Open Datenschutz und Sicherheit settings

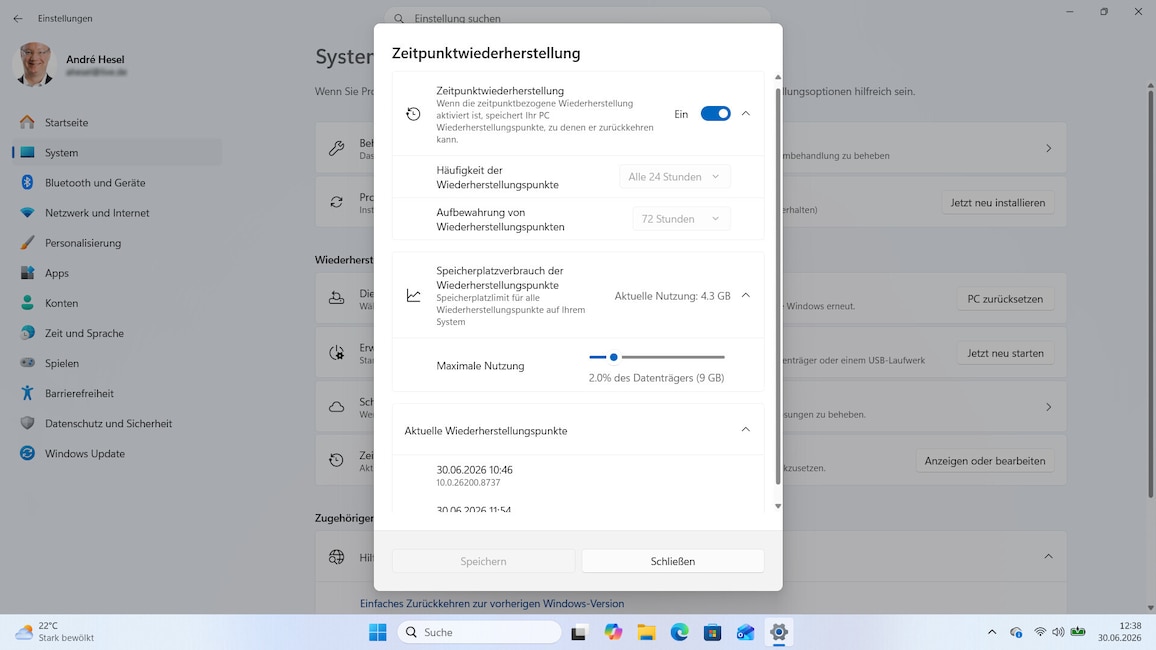click(116, 424)
